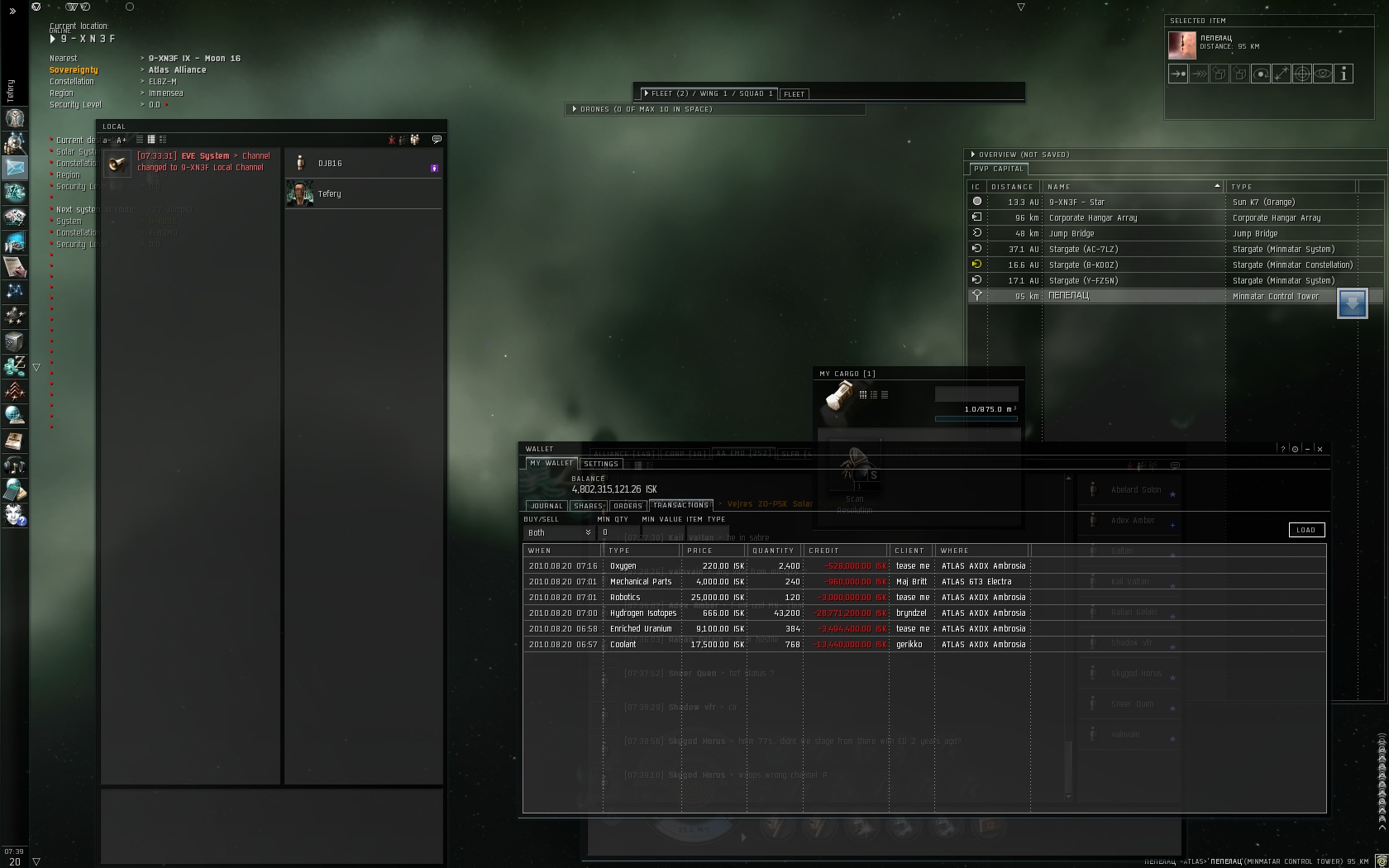Click the blue down-arrow button in Overview
The height and width of the screenshot is (868, 1389).
[1352, 303]
